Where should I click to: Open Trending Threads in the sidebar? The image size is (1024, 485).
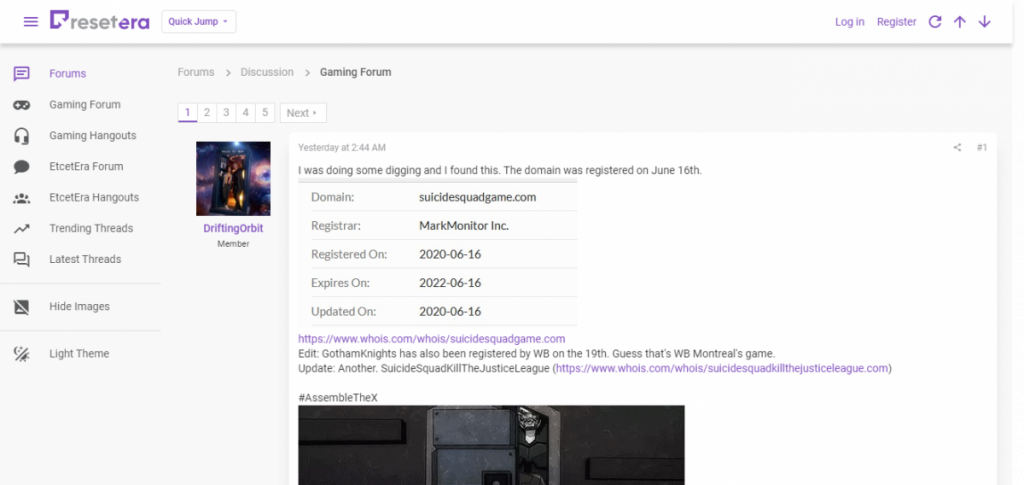[x=91, y=228]
